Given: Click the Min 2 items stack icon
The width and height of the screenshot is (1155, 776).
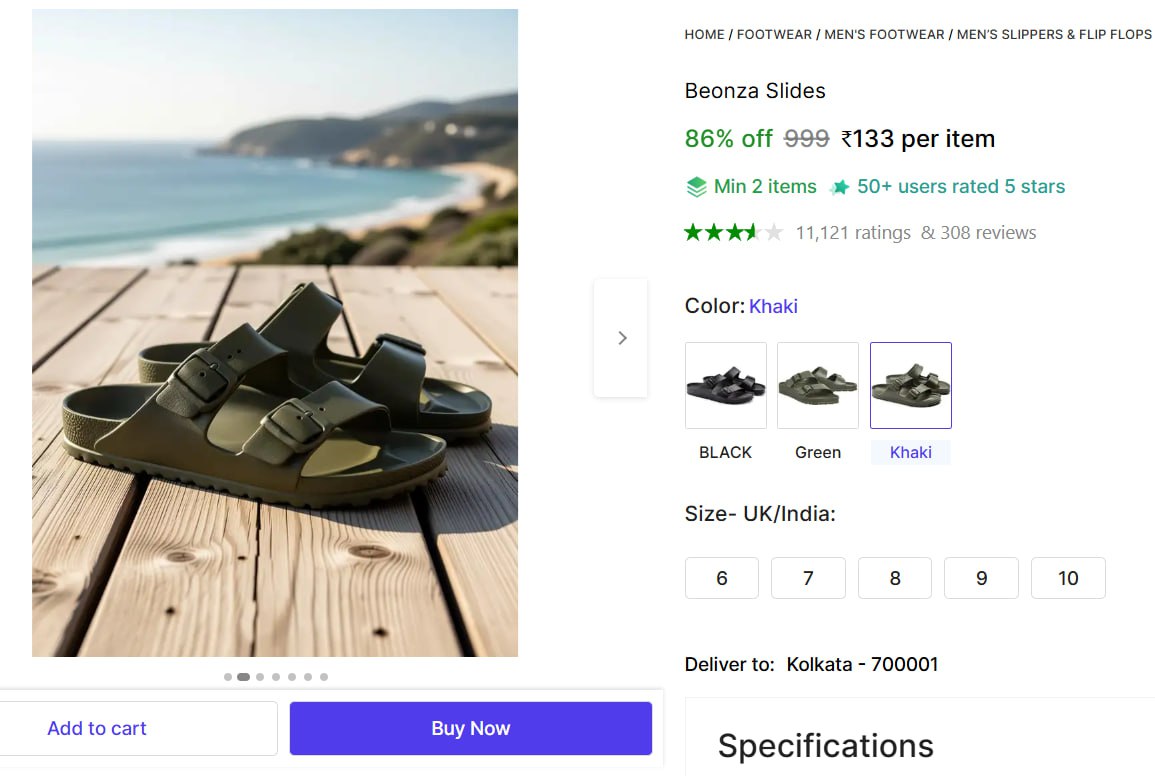Looking at the screenshot, I should [696, 187].
